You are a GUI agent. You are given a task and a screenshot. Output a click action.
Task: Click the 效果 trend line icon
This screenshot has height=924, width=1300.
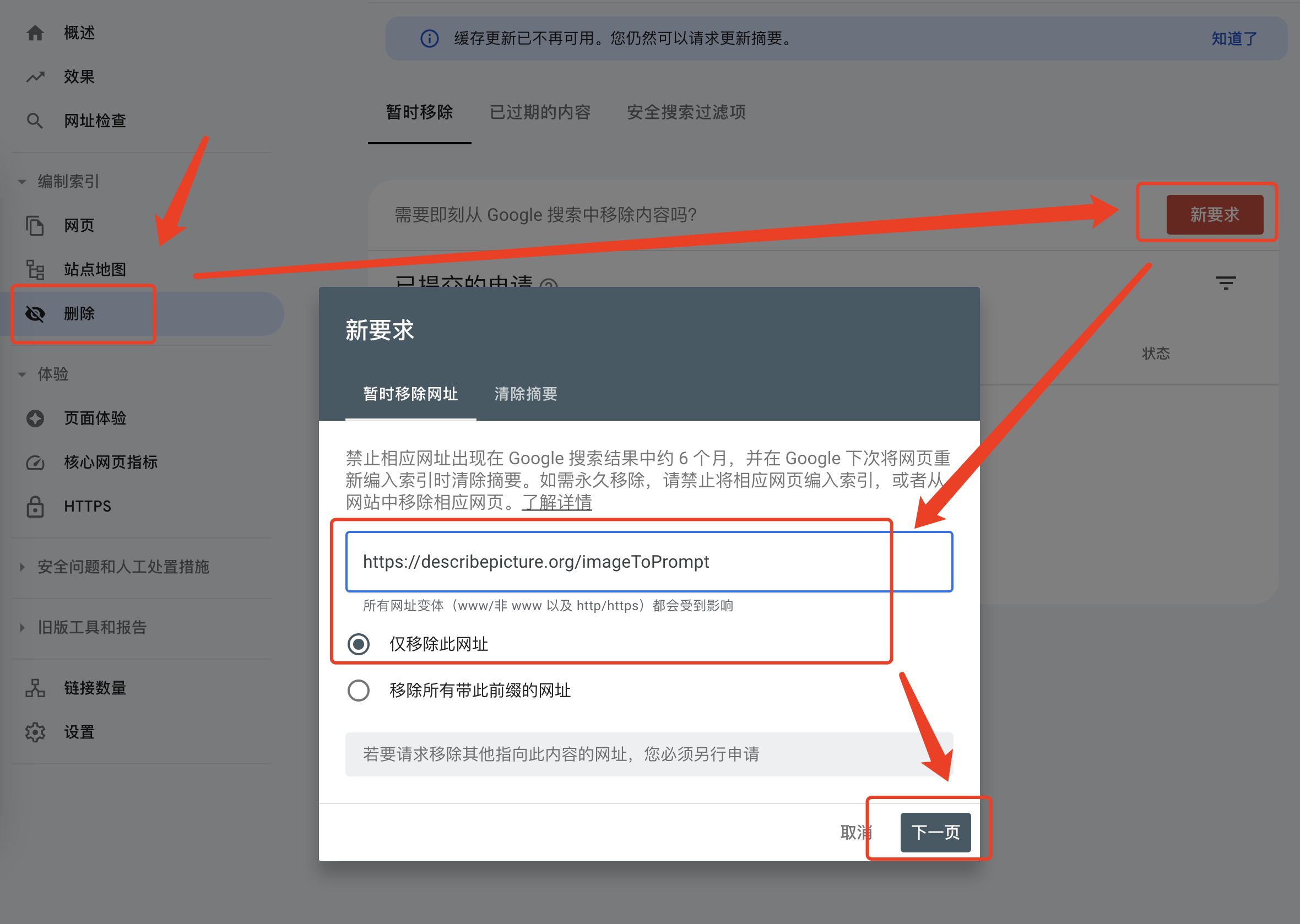[x=35, y=77]
